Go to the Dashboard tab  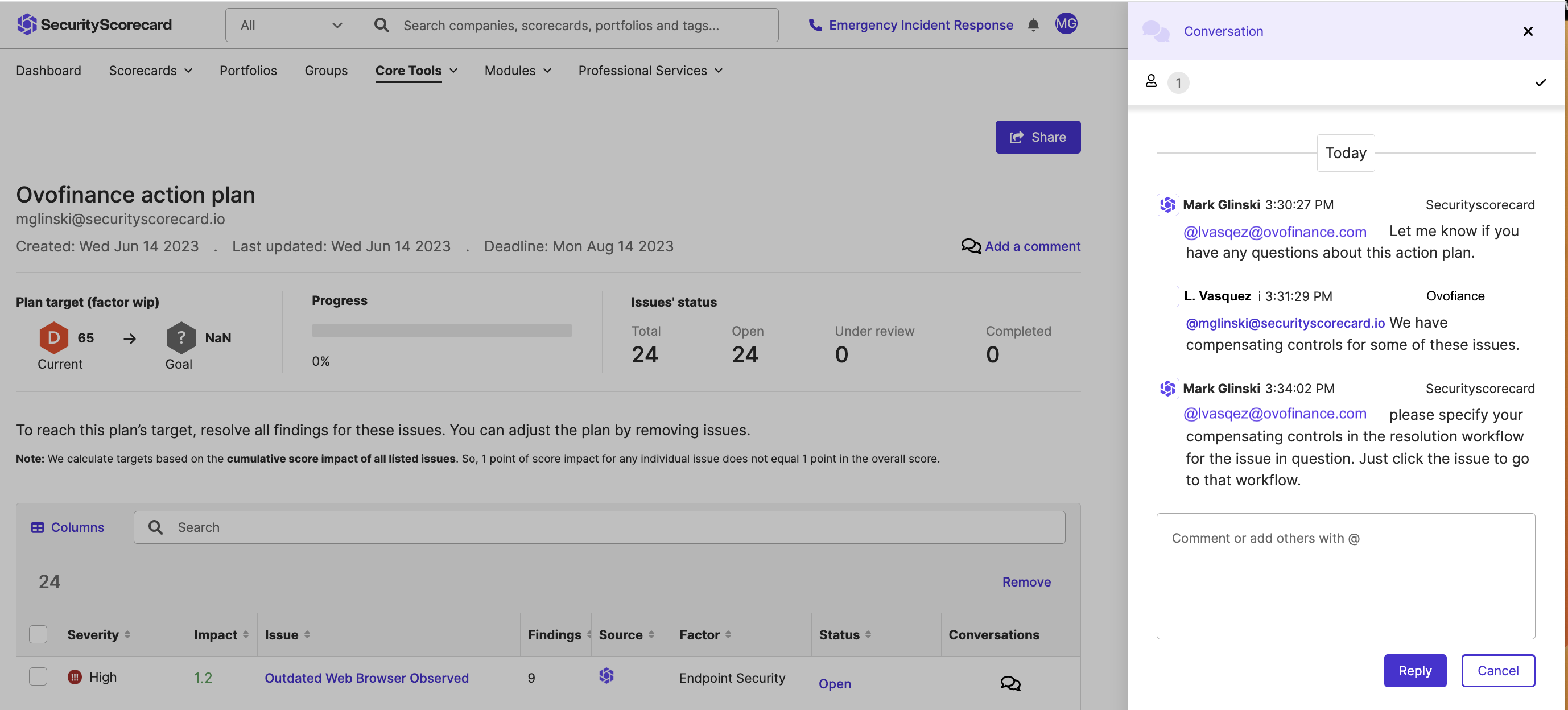49,71
